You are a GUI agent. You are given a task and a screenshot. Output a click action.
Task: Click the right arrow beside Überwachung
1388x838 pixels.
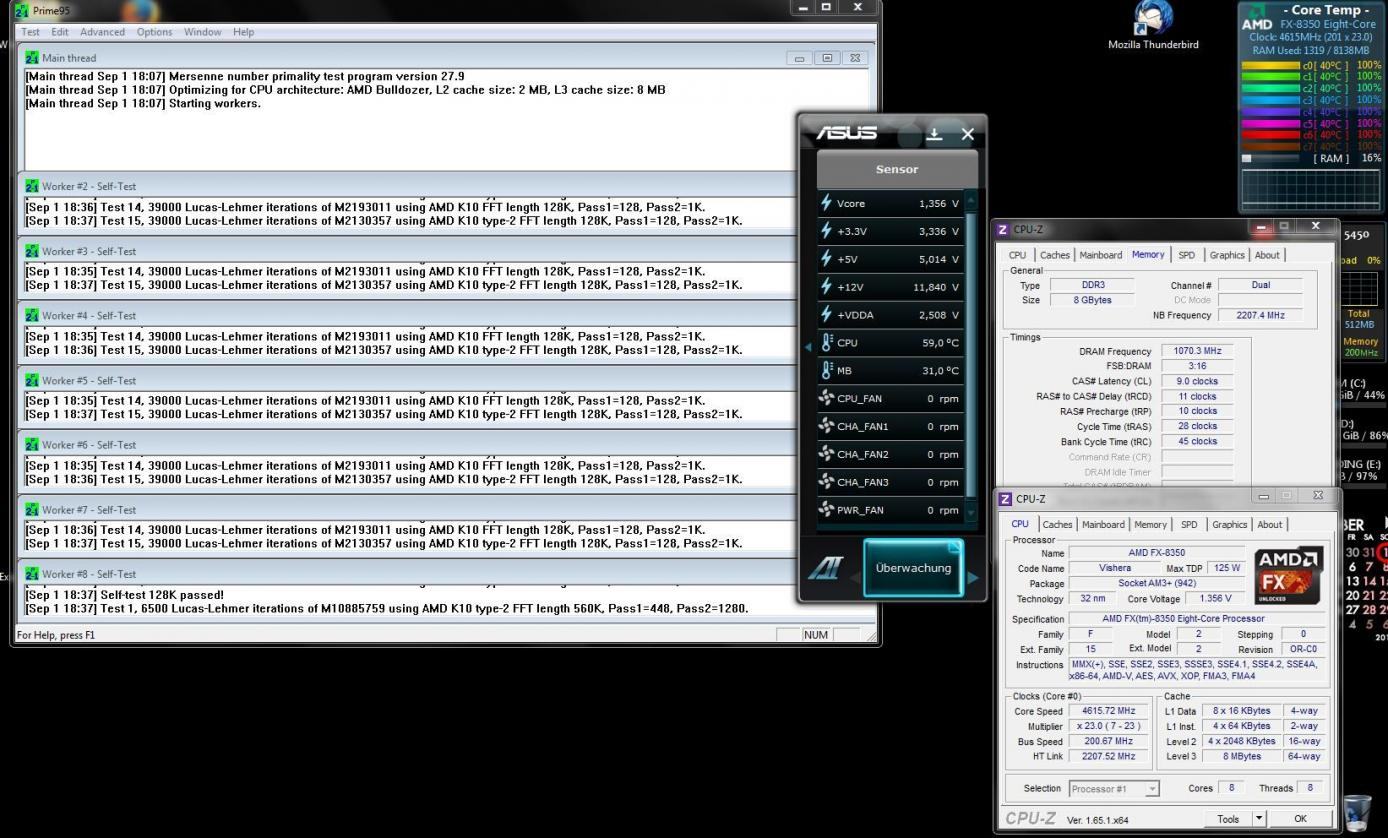[x=972, y=578]
